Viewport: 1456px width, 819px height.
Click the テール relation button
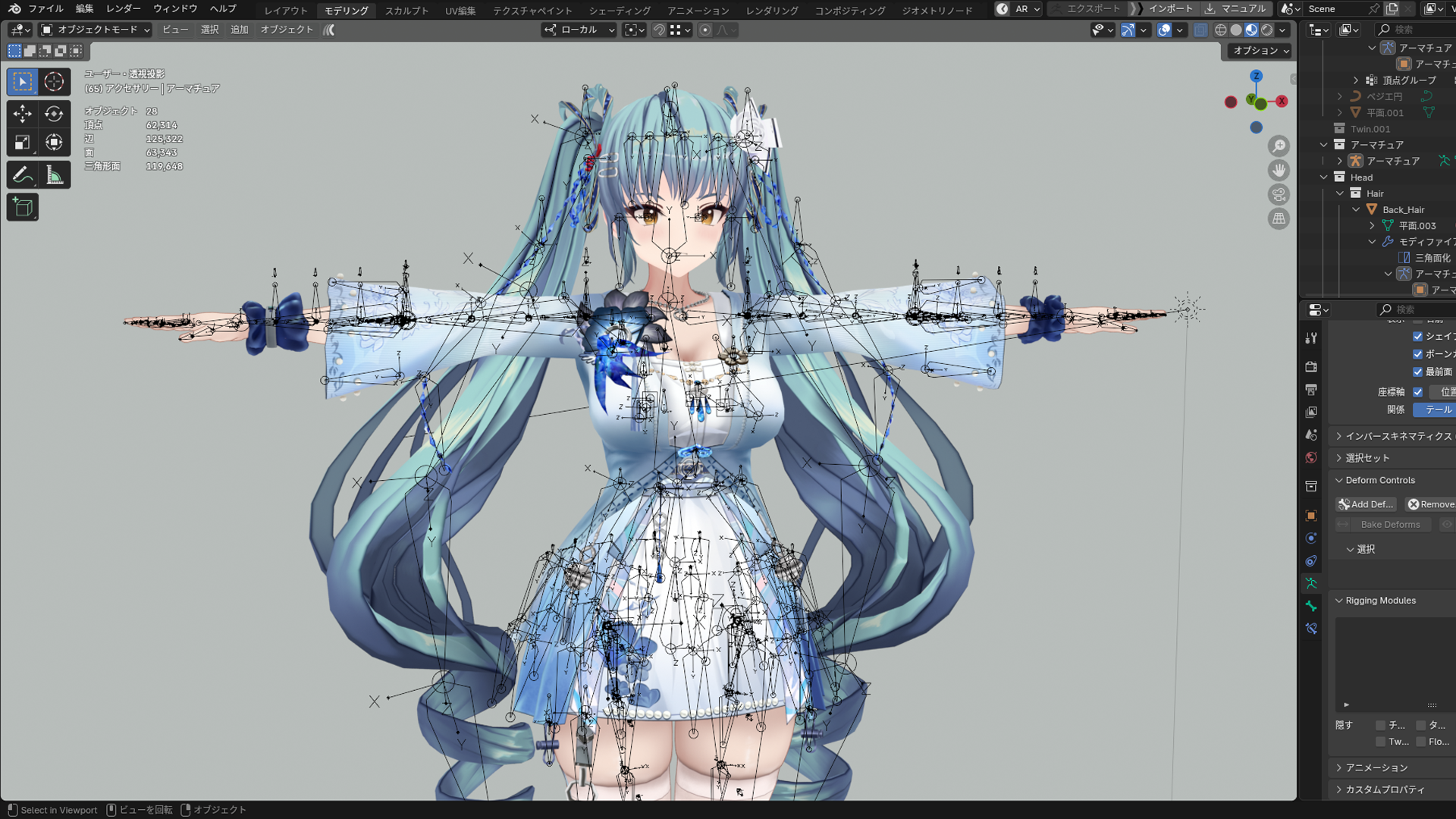point(1434,410)
